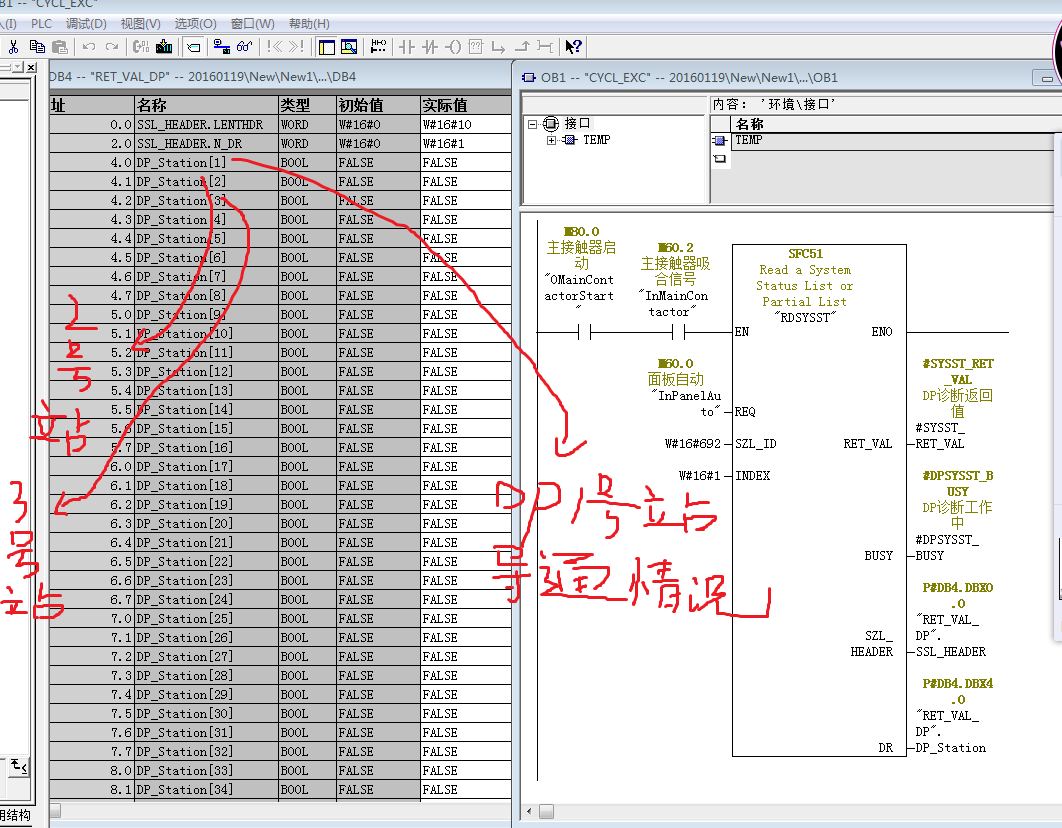Collapse the 接口 tree node
This screenshot has height=828, width=1062.
532,124
